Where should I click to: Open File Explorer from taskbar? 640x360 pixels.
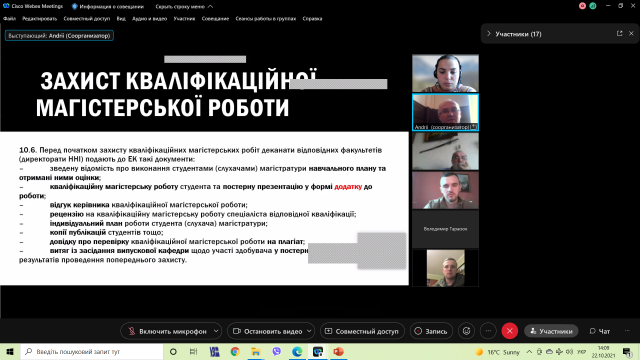pyautogui.click(x=256, y=351)
